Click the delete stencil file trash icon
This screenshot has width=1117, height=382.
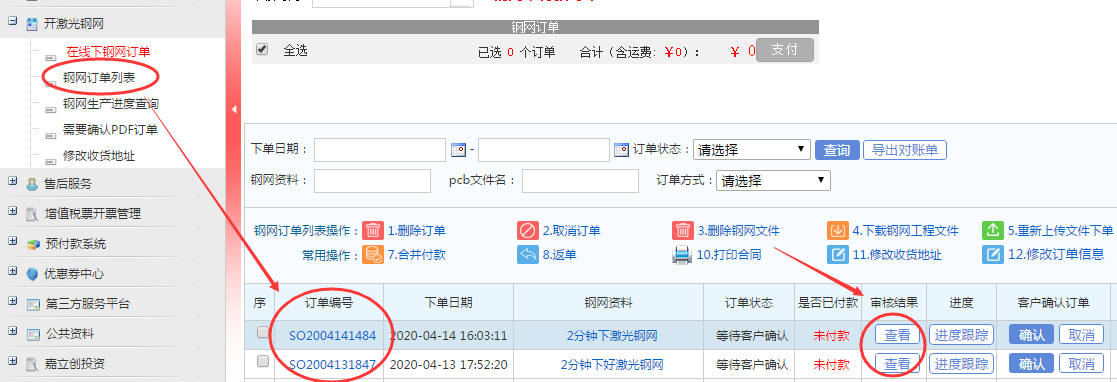(683, 230)
